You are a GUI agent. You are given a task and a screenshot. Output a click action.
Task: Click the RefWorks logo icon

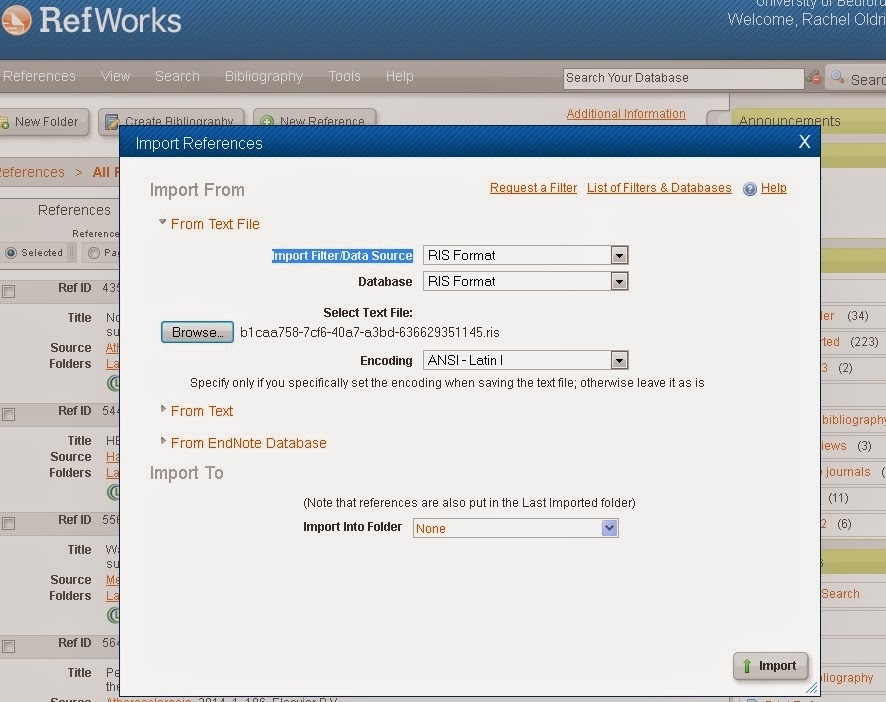point(16,20)
